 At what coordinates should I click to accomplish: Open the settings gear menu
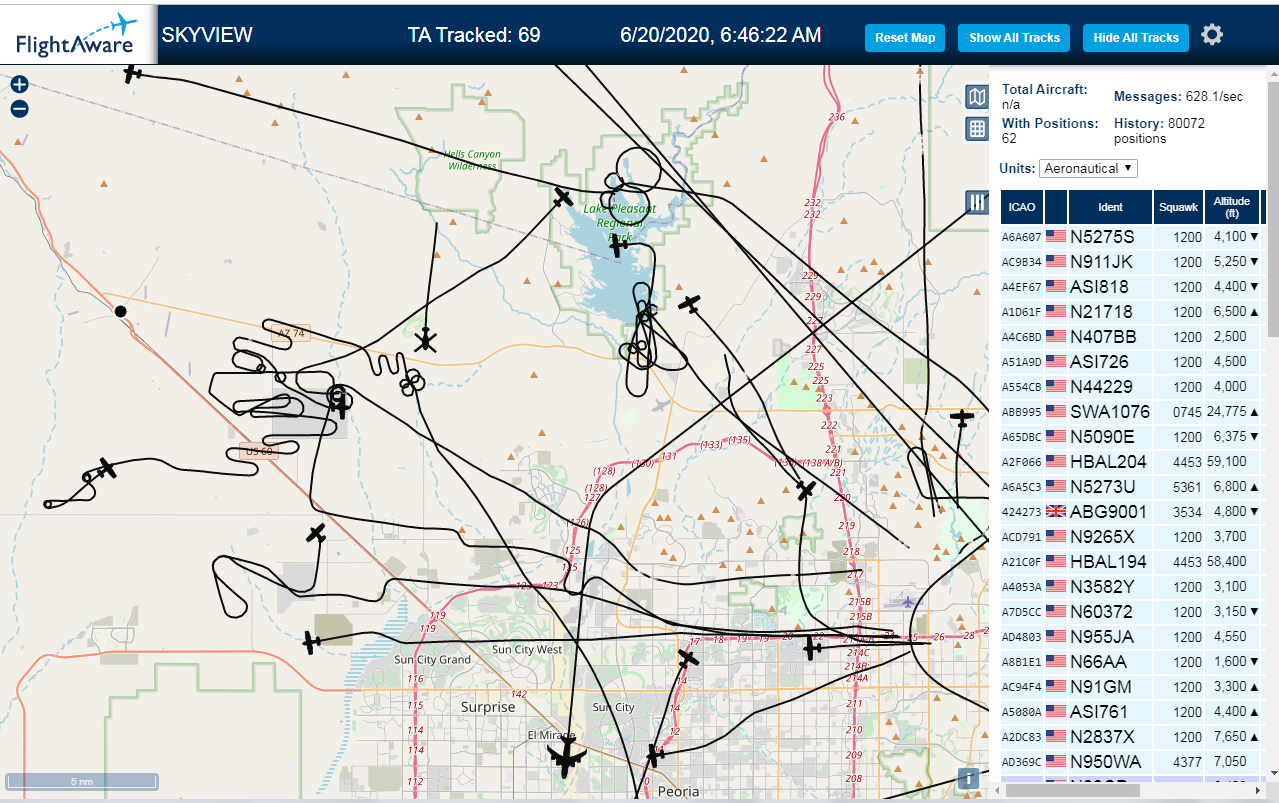pyautogui.click(x=1212, y=35)
